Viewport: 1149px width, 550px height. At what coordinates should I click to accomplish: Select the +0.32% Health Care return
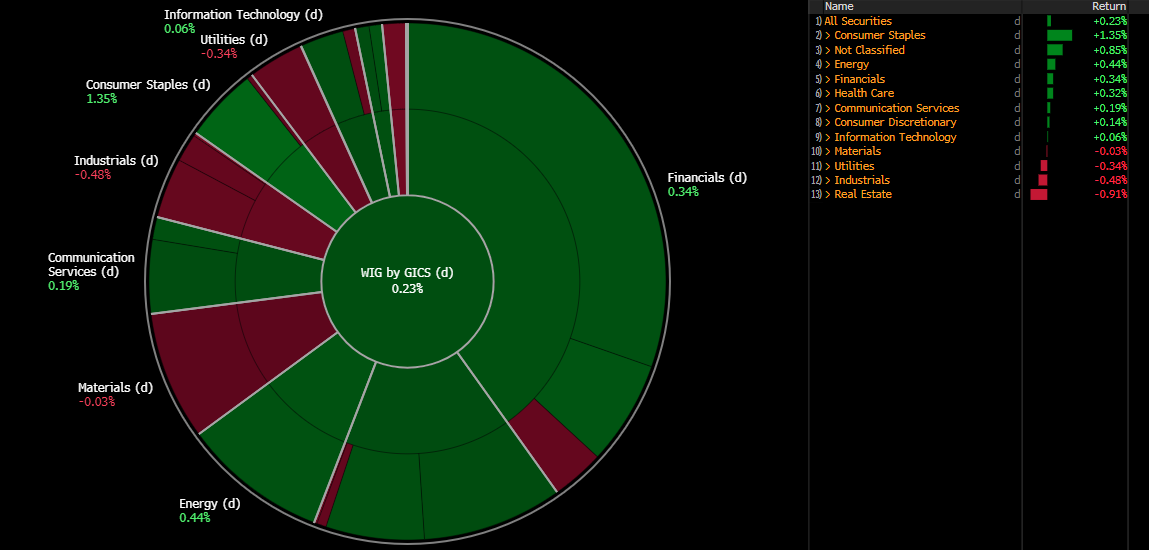[x=1110, y=93]
